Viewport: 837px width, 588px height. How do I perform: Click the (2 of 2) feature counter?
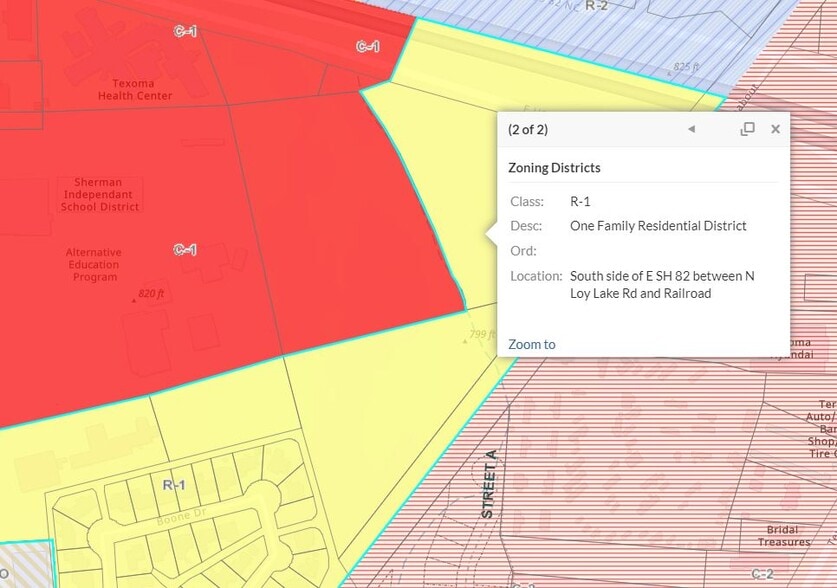pos(528,129)
